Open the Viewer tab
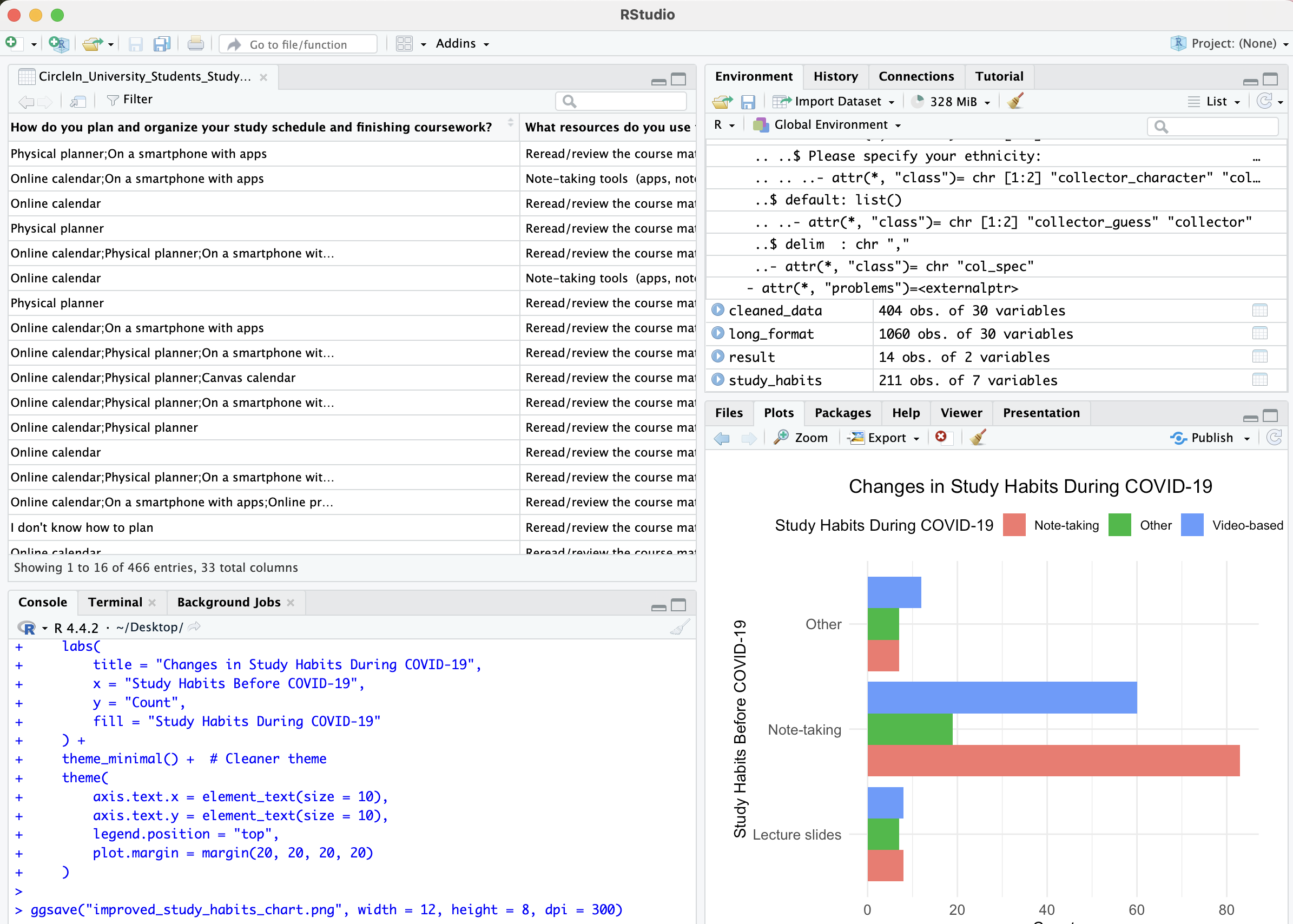Viewport: 1293px width, 924px height. click(961, 413)
